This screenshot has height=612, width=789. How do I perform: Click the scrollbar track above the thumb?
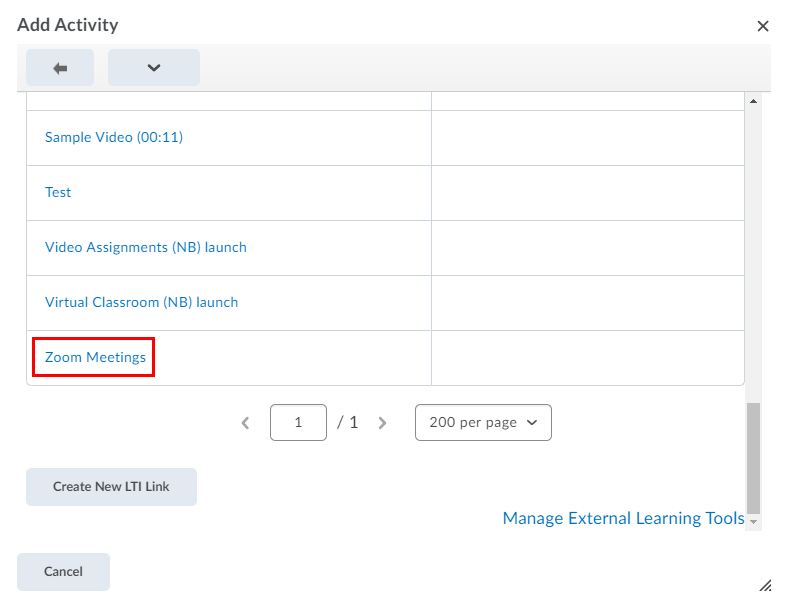754,250
